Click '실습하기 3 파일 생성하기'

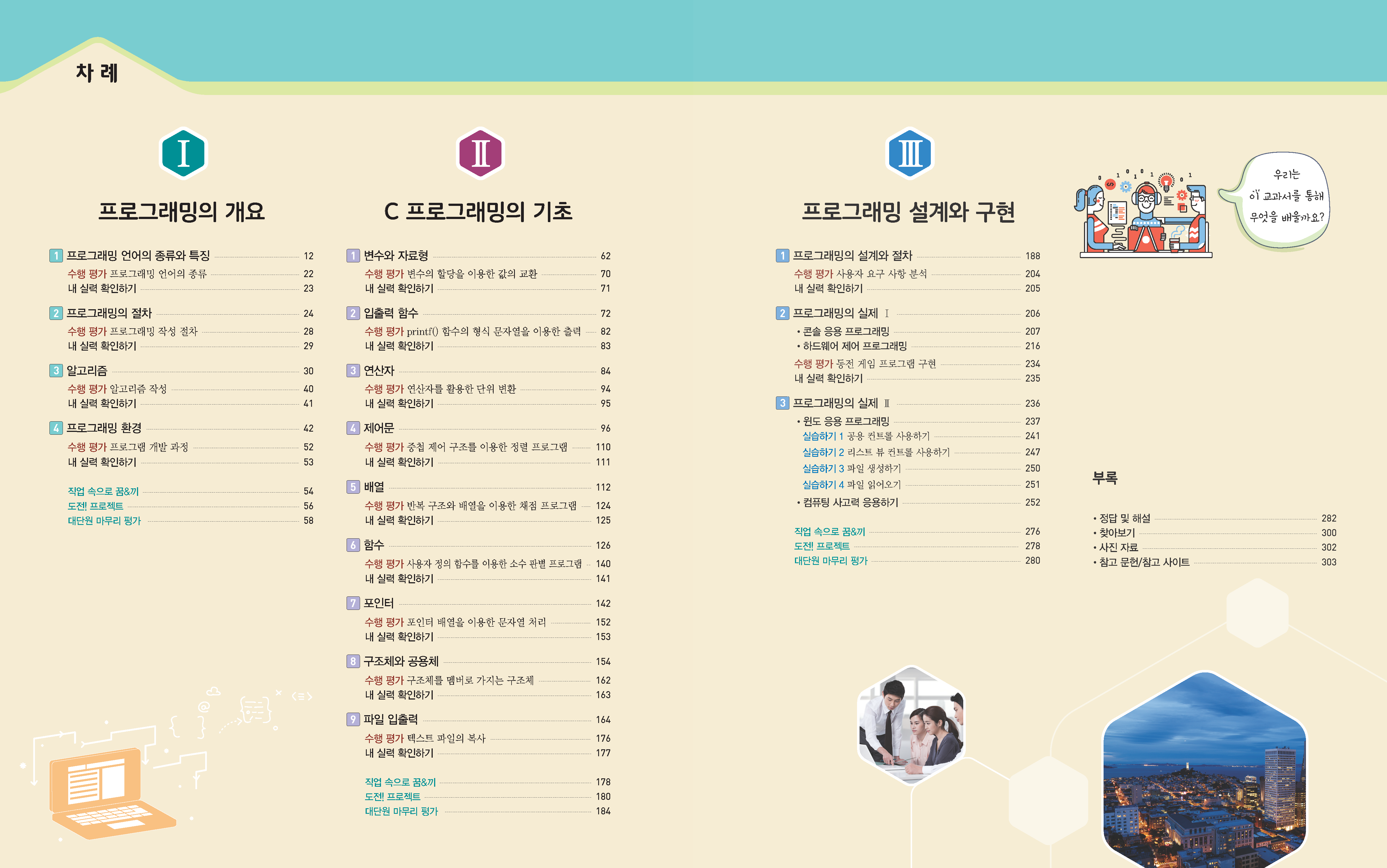(852, 469)
